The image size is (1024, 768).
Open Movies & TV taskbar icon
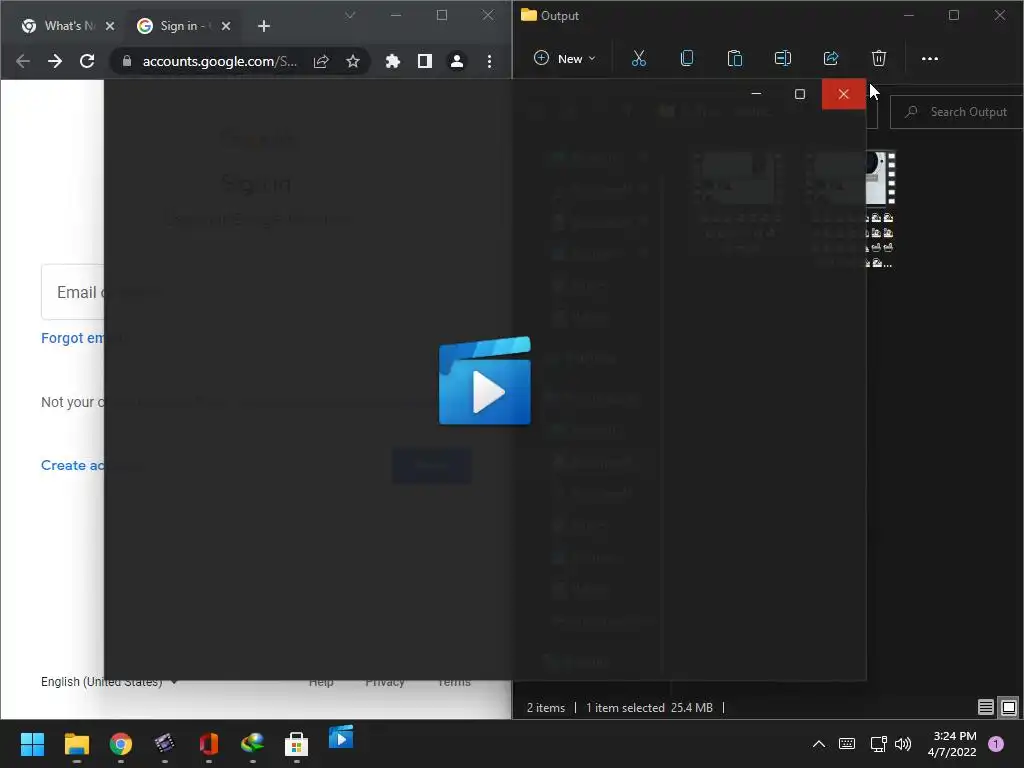click(340, 738)
